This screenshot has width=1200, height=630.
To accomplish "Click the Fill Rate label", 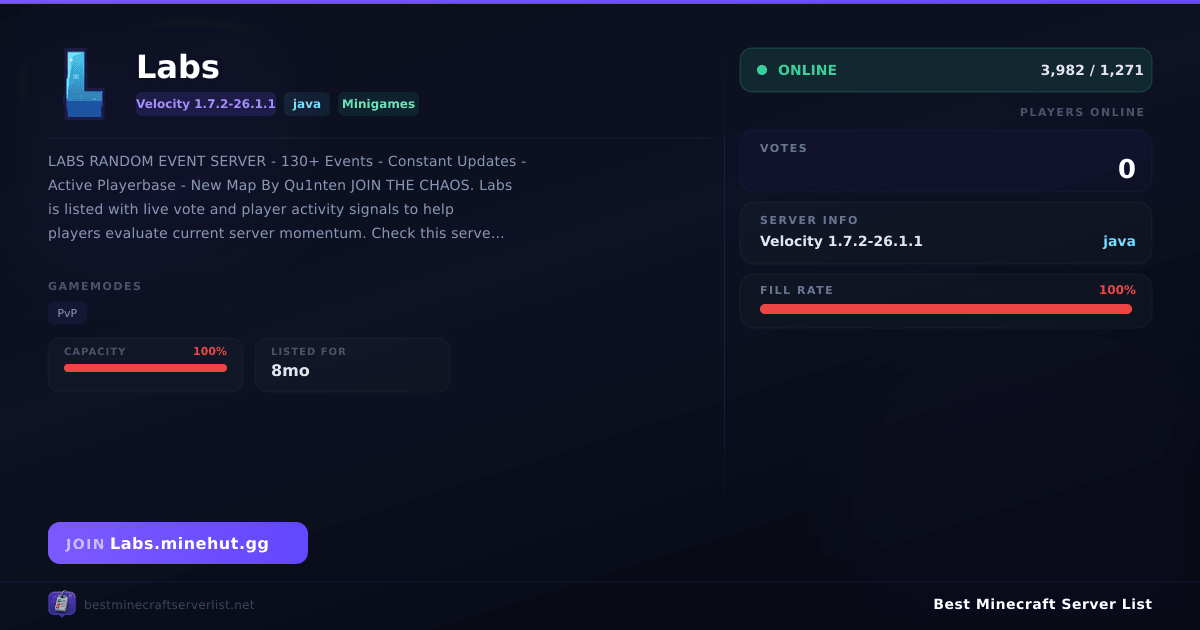I will click(796, 290).
